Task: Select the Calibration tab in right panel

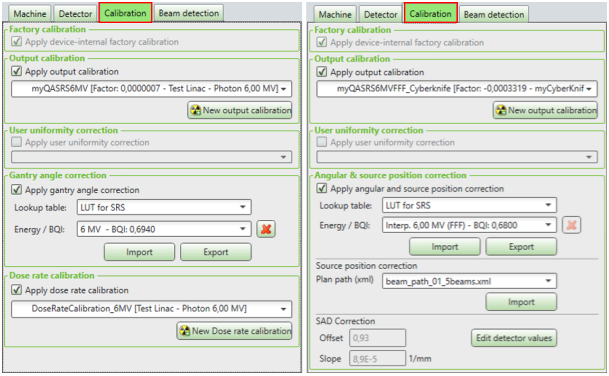Action: [430, 14]
